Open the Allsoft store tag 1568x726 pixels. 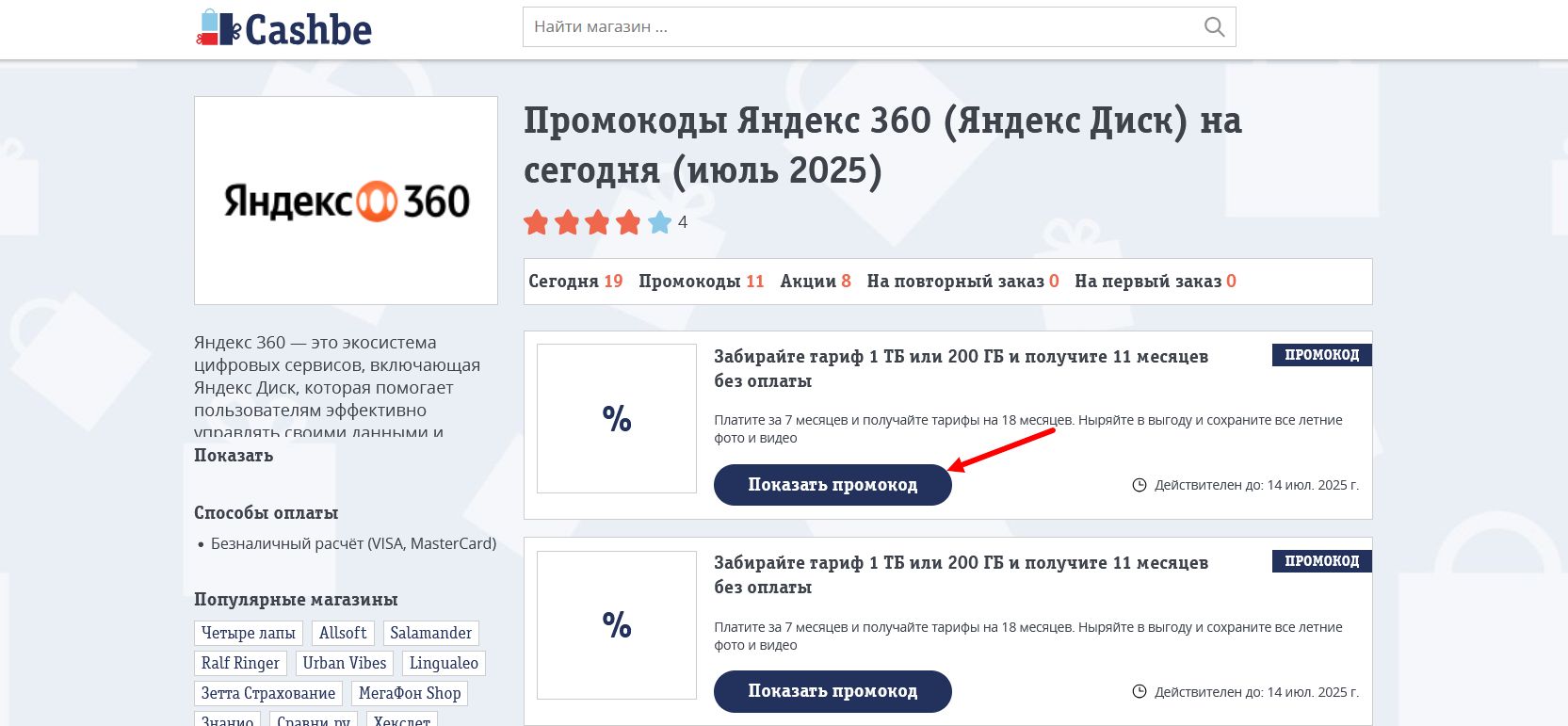(343, 633)
